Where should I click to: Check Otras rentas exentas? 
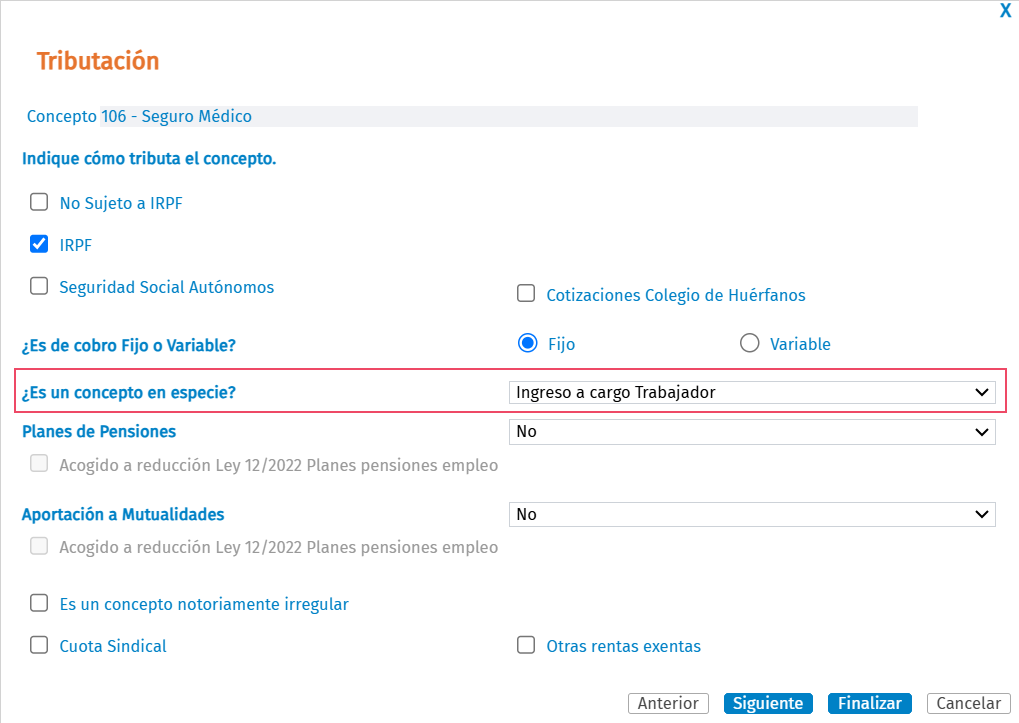coord(526,644)
